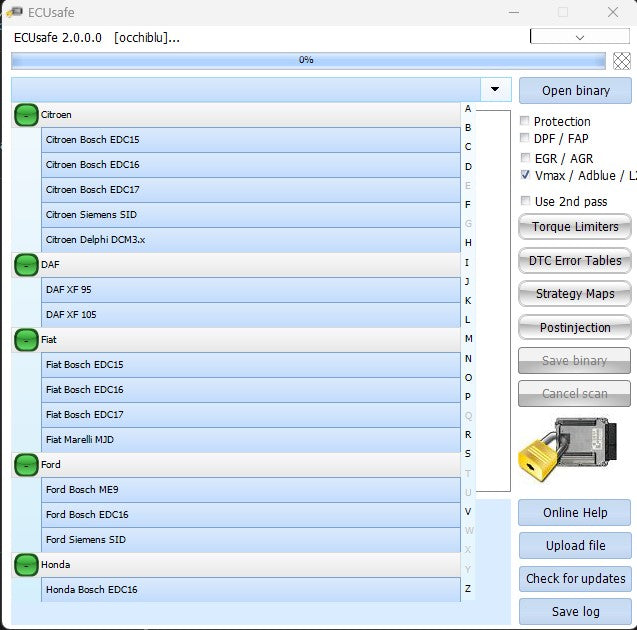
Task: Click the Cancel scan button
Action: pos(574,394)
